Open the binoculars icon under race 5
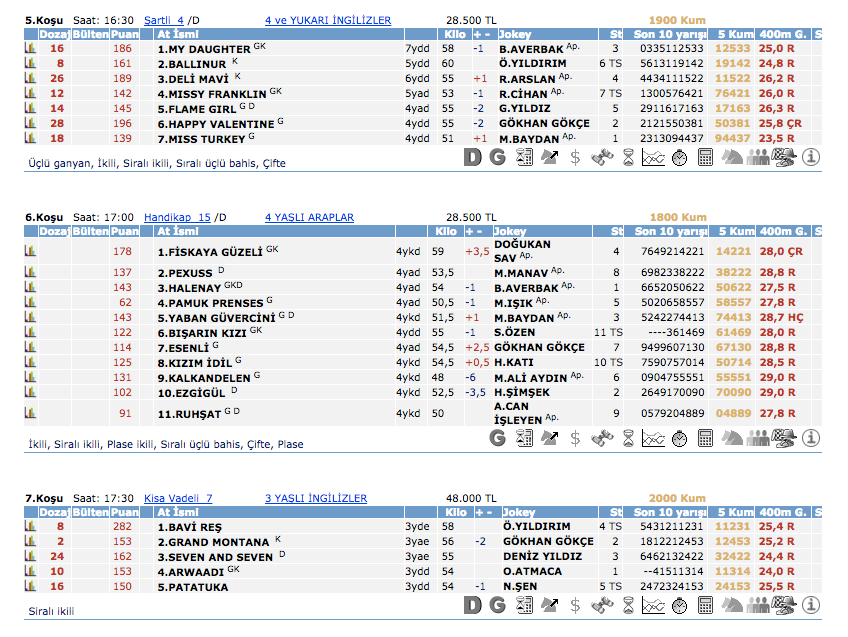Screen dimensions: 848x637 tap(601, 157)
